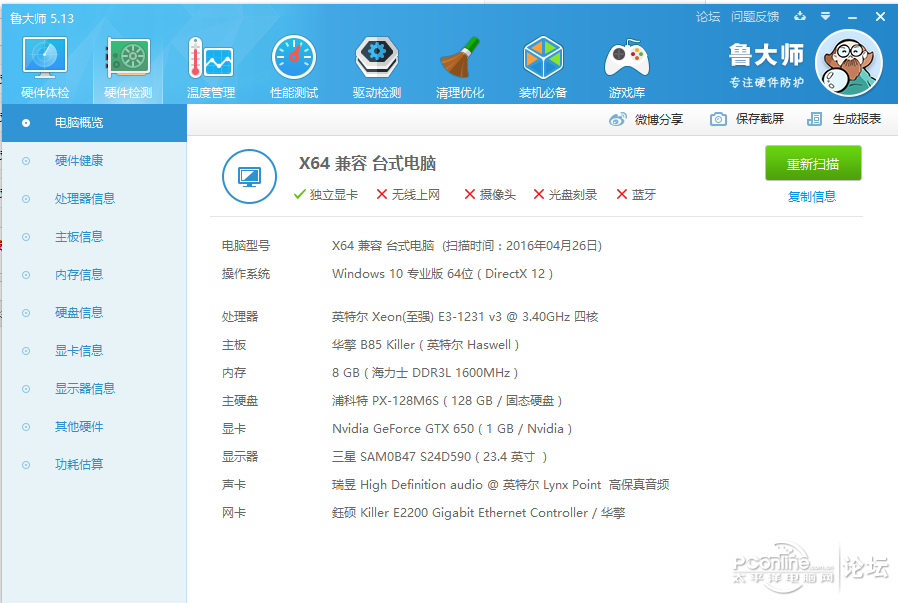Click 8 GB 海力士 DDR3L memory value
898x603 pixels.
pyautogui.click(x=425, y=373)
